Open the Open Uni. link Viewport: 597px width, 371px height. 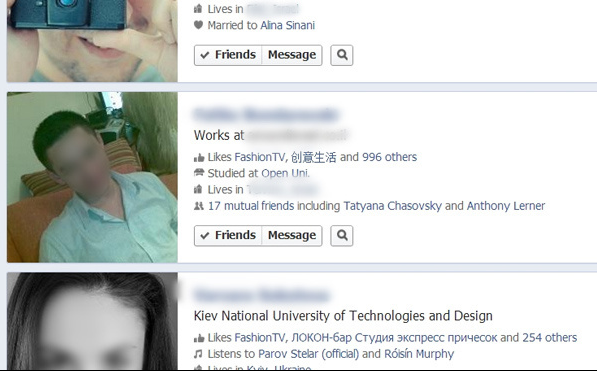285,173
